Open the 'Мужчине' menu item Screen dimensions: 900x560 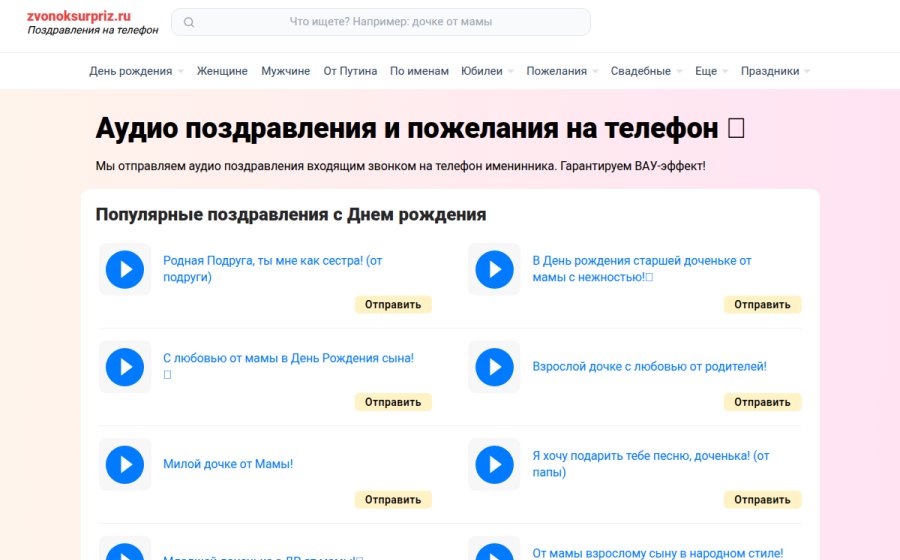(285, 71)
